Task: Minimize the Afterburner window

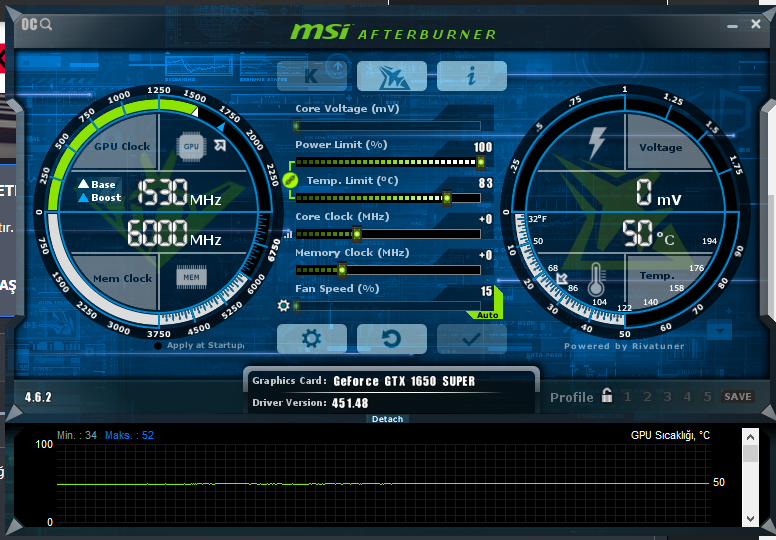Action: point(732,25)
